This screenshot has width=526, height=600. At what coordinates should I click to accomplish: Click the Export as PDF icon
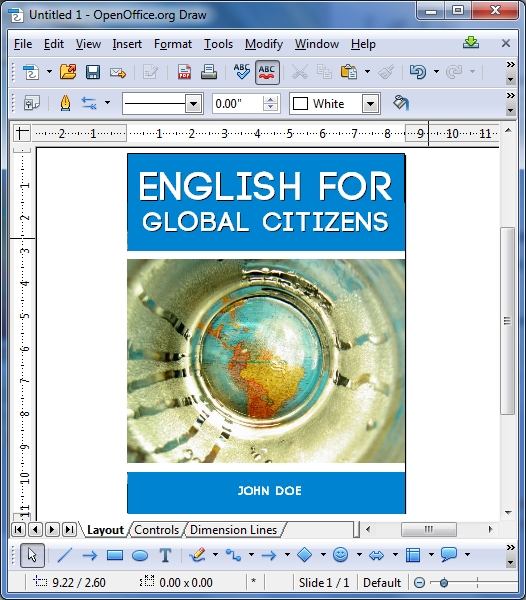click(184, 72)
